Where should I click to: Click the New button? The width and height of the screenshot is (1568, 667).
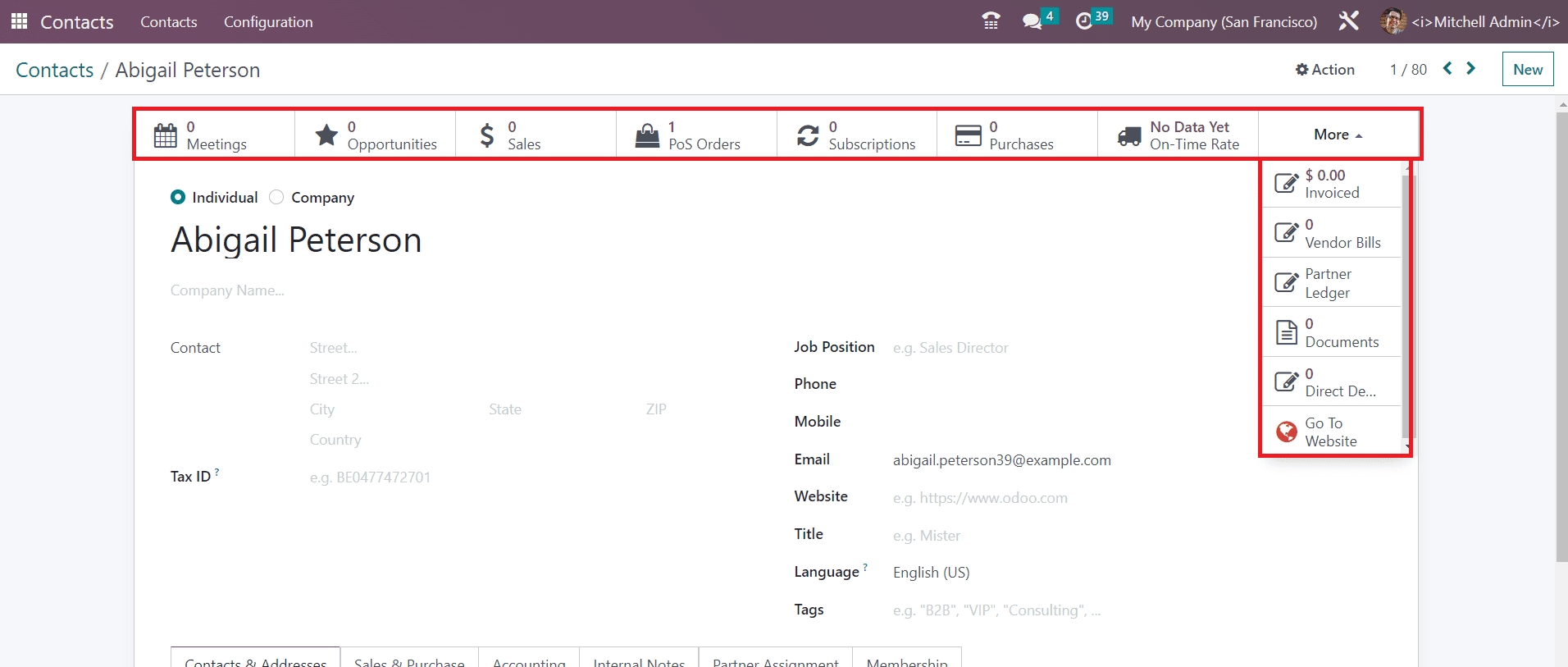coord(1527,70)
